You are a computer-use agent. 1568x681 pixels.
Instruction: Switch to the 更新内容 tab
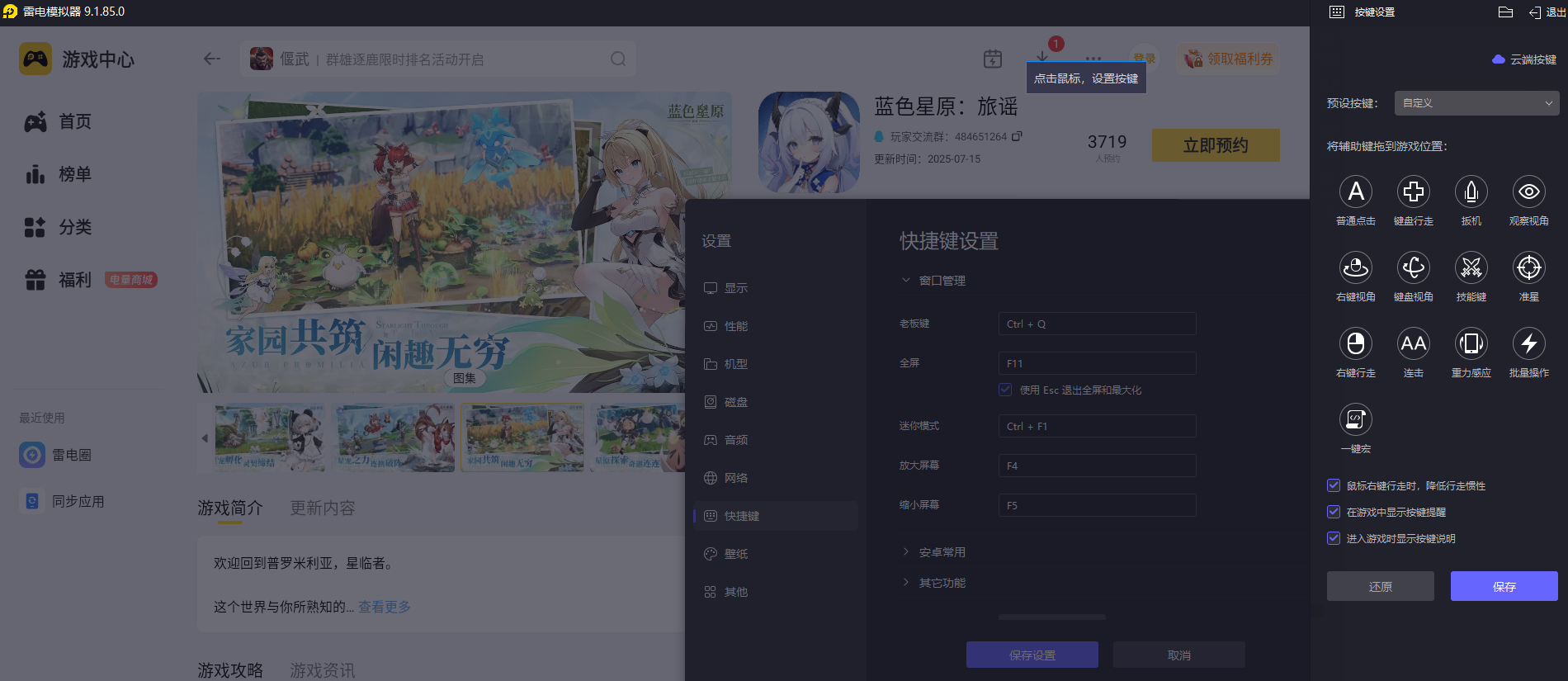point(323,508)
